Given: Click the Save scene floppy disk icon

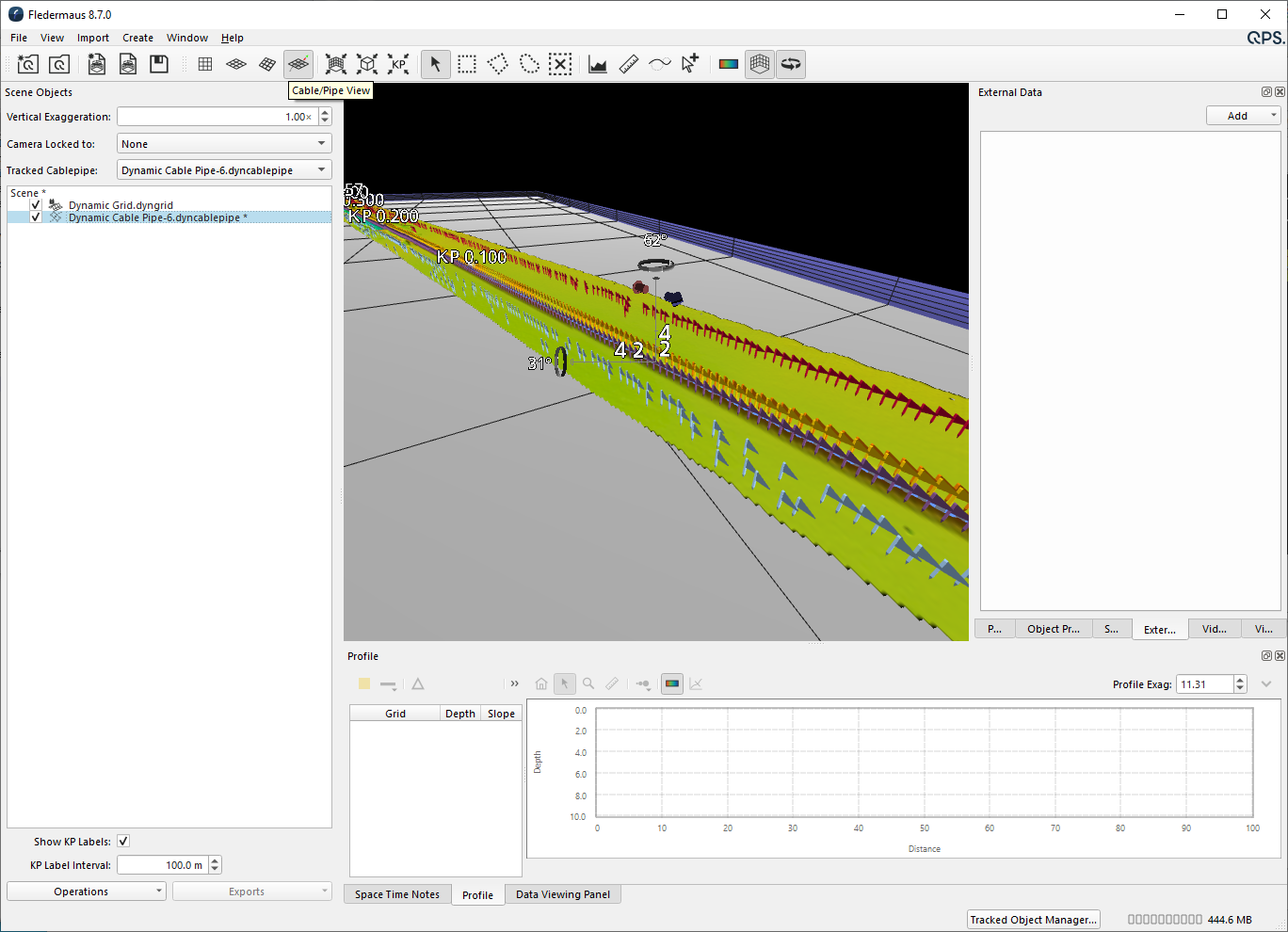Looking at the screenshot, I should pyautogui.click(x=159, y=64).
